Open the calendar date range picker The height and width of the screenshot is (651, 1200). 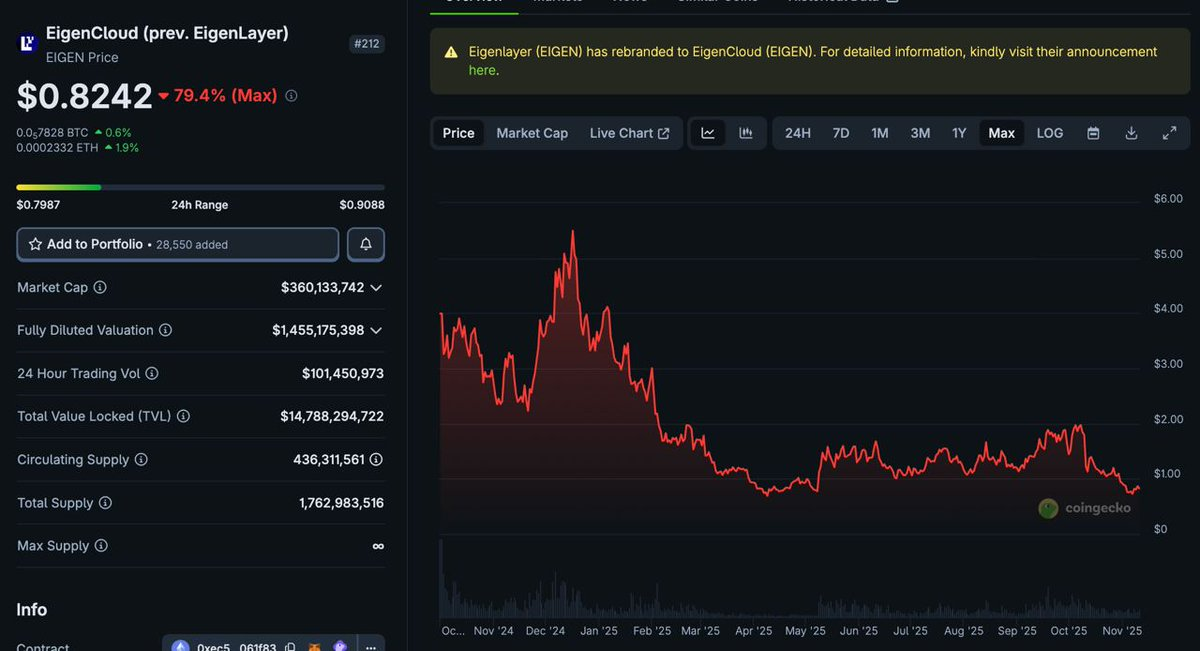[1093, 133]
